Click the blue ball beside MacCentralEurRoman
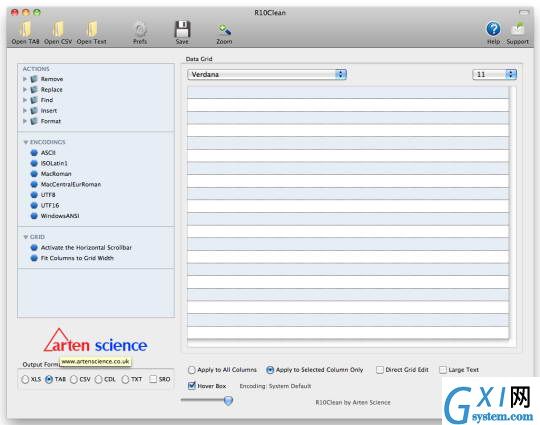The image size is (540, 425). coord(34,184)
